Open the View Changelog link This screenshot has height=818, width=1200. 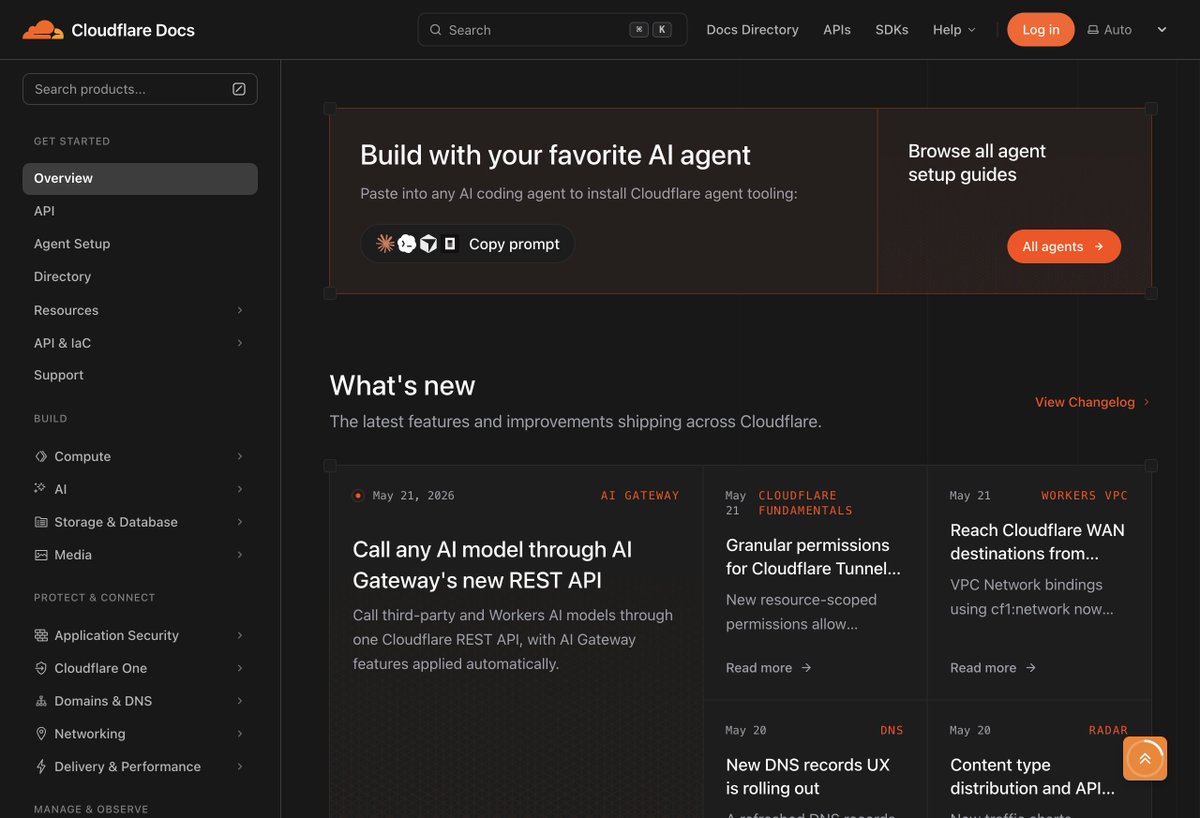[x=1092, y=402]
